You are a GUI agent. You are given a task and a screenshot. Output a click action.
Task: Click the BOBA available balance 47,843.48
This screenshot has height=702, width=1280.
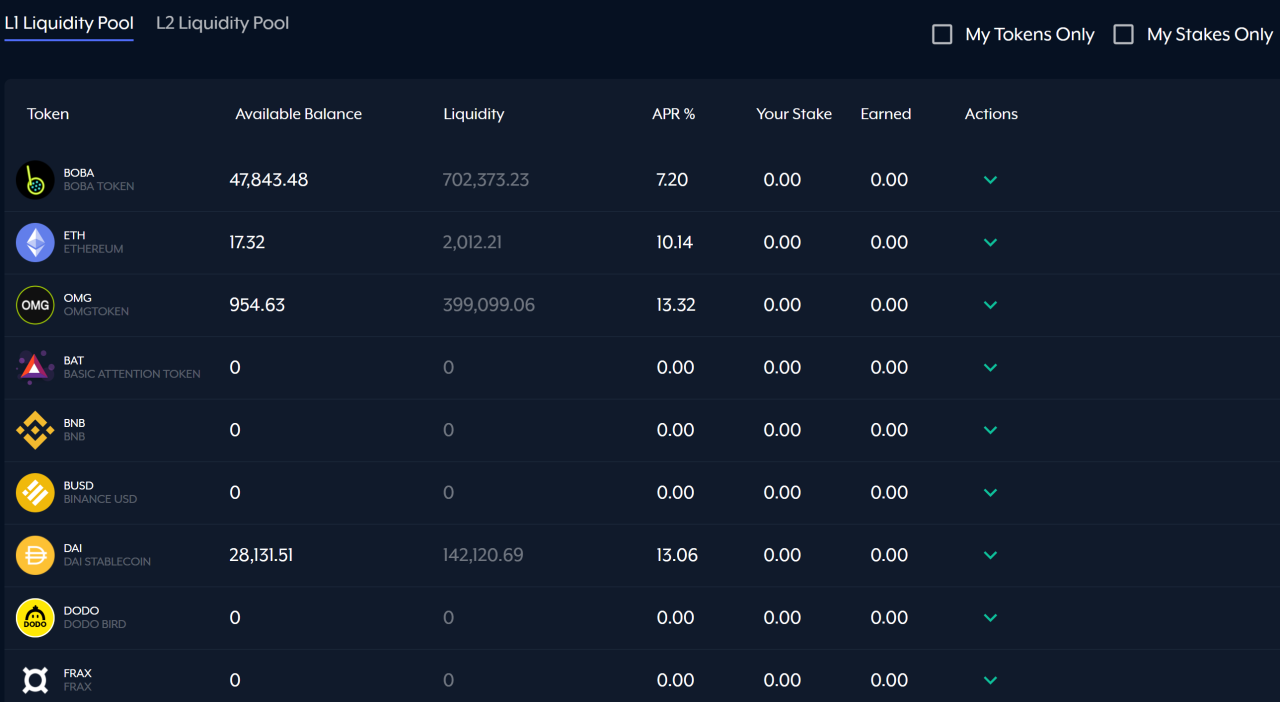point(269,180)
